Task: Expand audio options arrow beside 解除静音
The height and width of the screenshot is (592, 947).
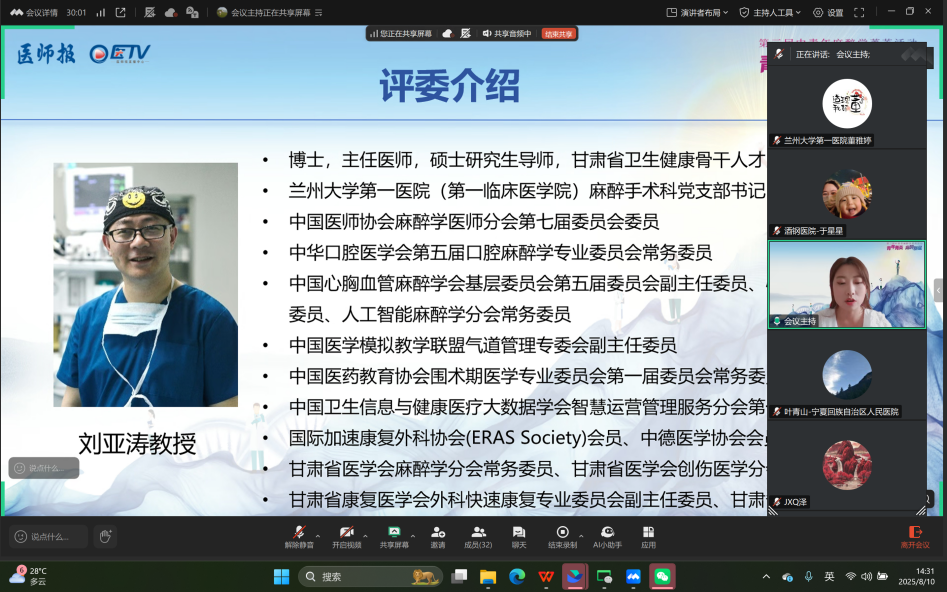Action: (318, 536)
